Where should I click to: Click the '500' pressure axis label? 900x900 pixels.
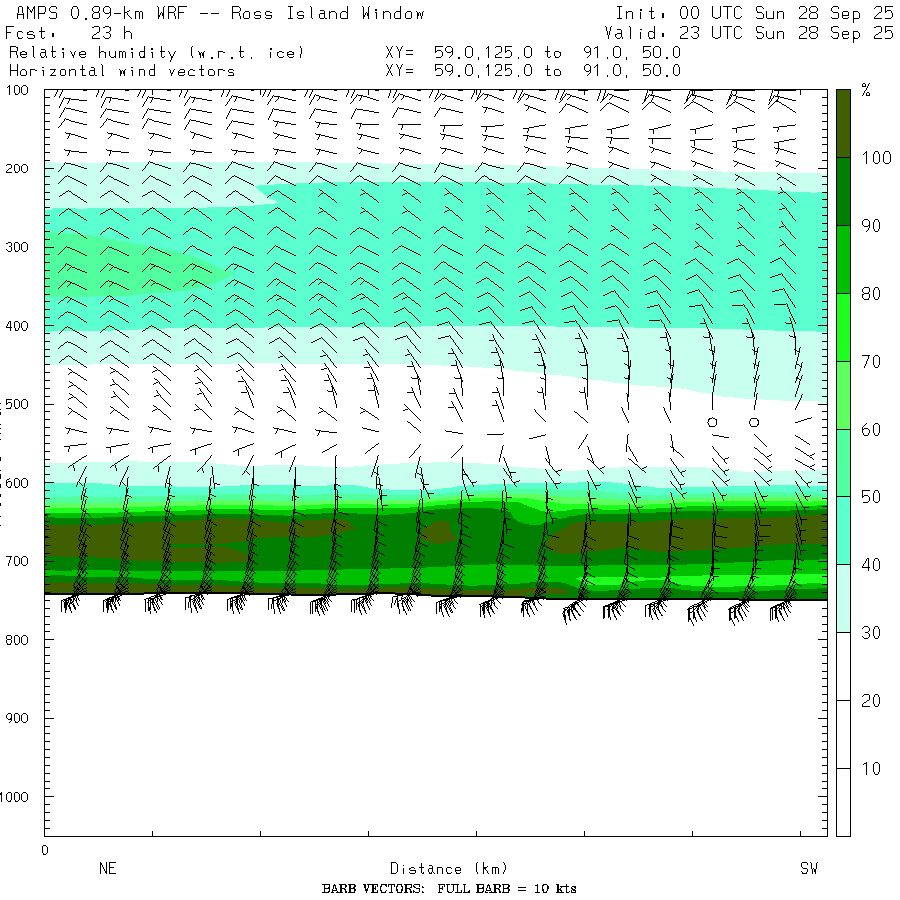click(17, 404)
